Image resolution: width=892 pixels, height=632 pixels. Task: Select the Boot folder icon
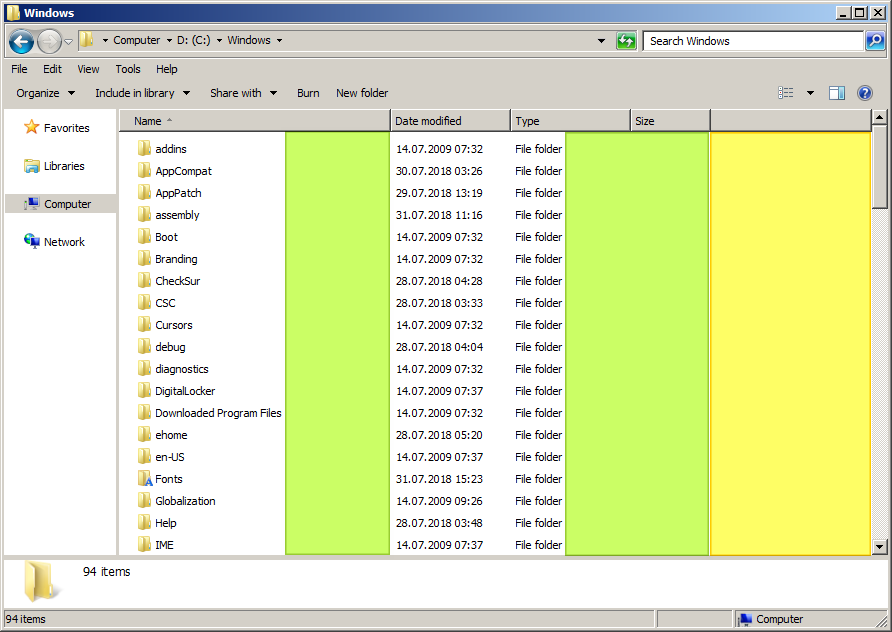(x=144, y=237)
